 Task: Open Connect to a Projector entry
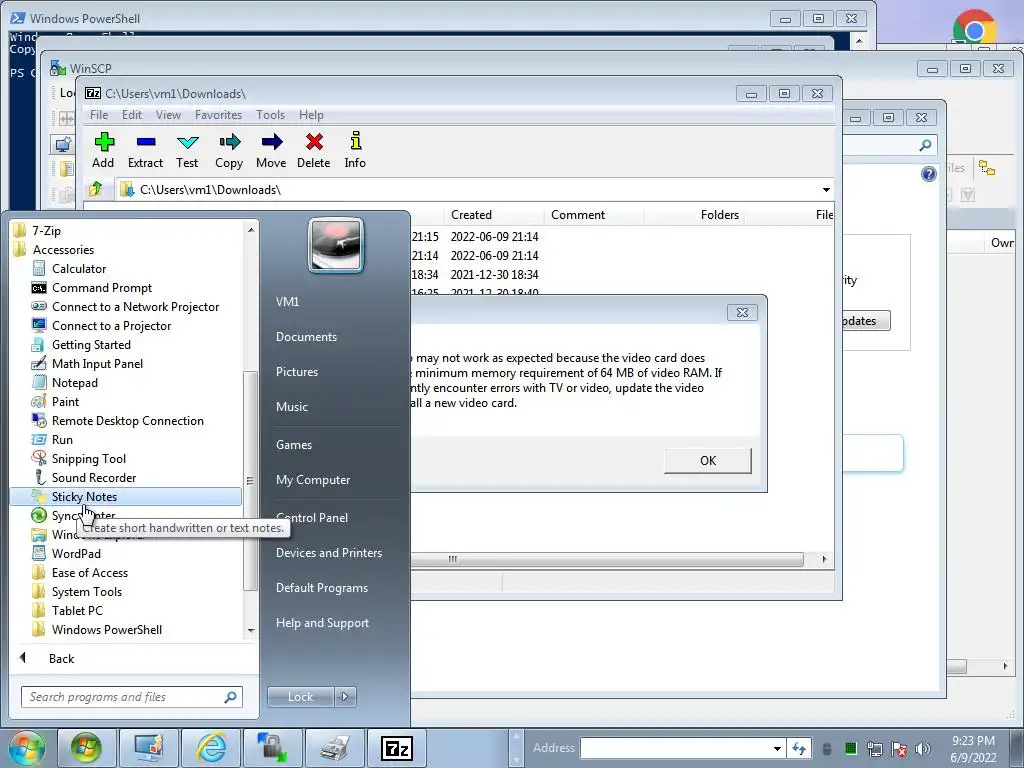tap(111, 325)
